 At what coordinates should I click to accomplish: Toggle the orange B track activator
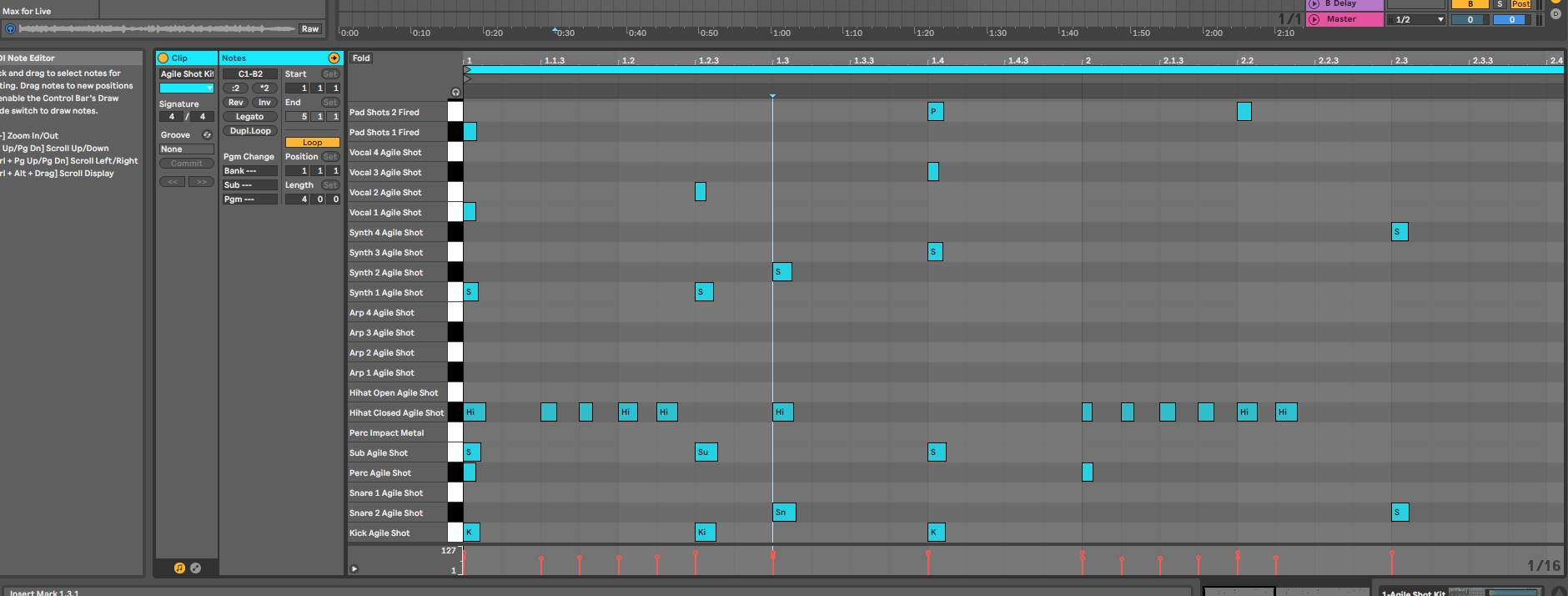click(1470, 4)
